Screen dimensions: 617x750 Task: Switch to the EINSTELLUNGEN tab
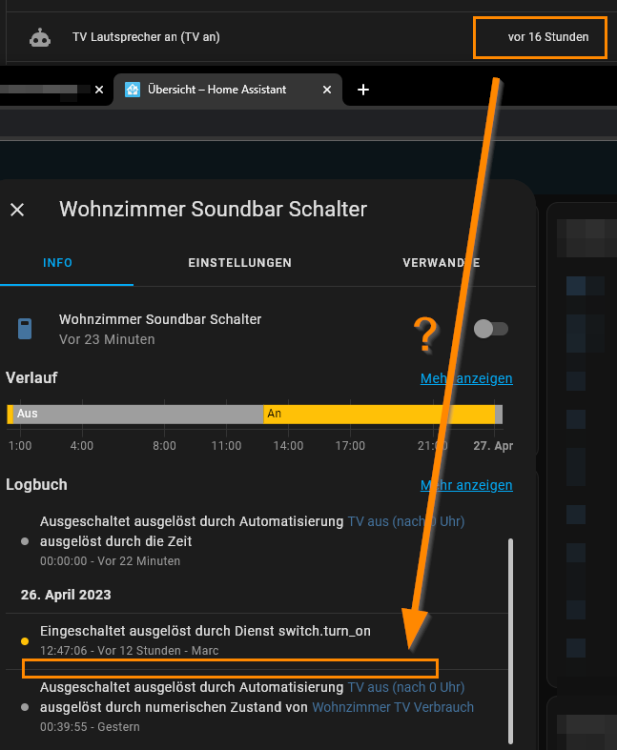[x=240, y=263]
